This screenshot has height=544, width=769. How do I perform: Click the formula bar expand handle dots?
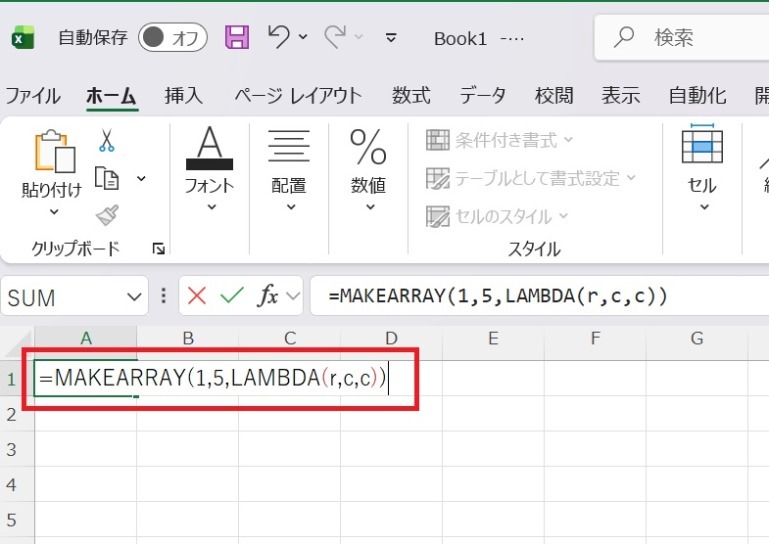[163, 296]
